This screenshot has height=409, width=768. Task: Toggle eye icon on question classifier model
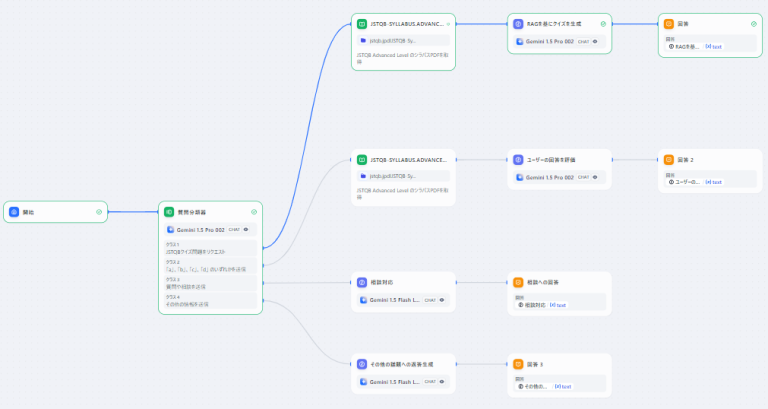[246, 229]
